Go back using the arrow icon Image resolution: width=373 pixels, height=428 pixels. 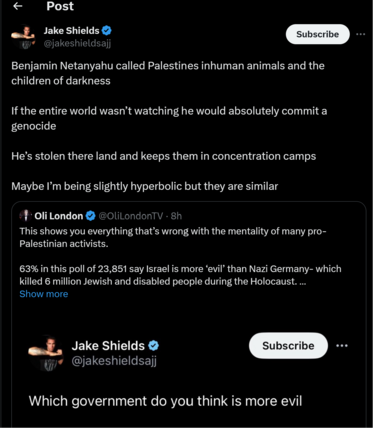tap(18, 6)
